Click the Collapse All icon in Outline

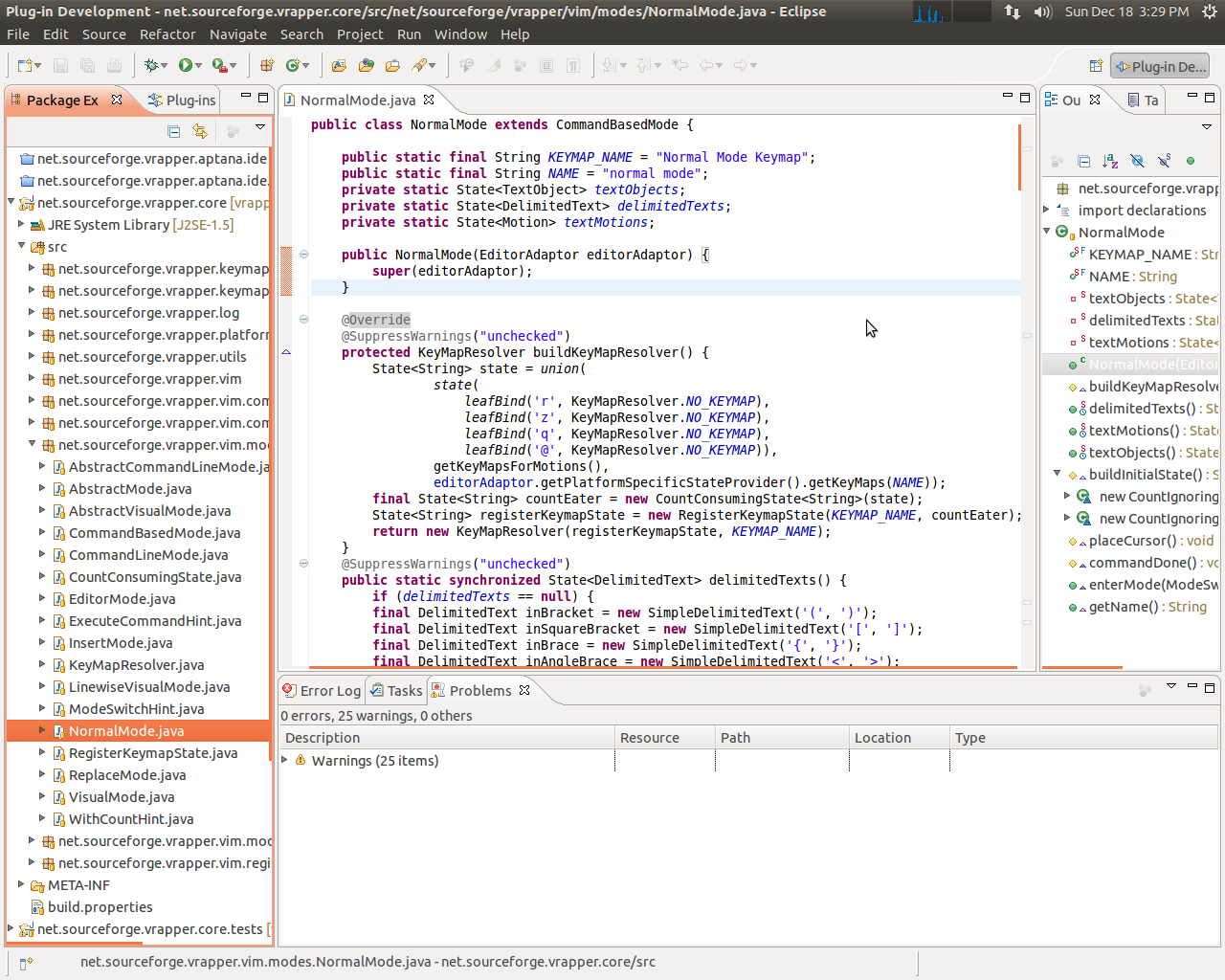tap(1083, 161)
